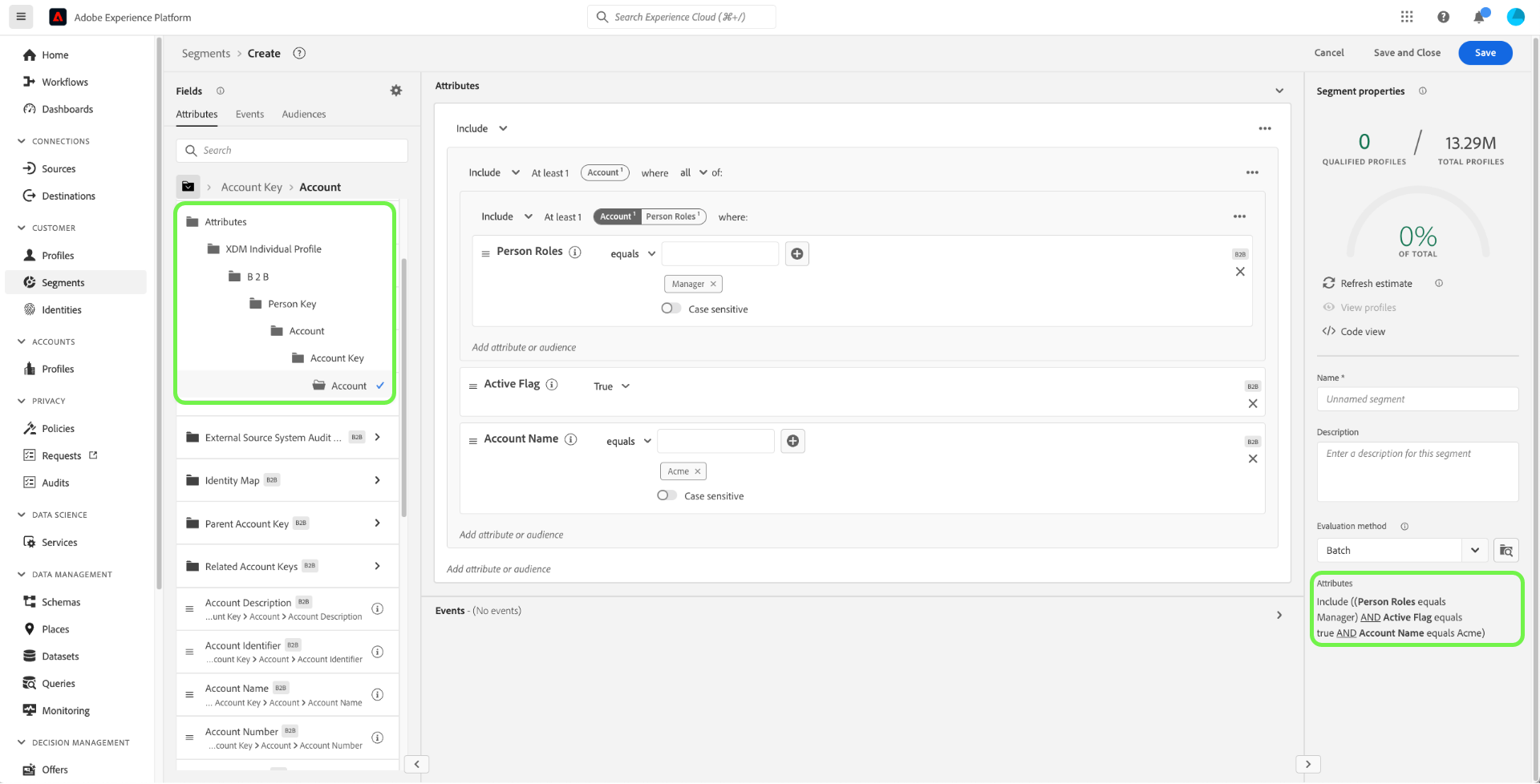Open Dashboards in left navigation
1540x784 pixels.
tap(67, 109)
